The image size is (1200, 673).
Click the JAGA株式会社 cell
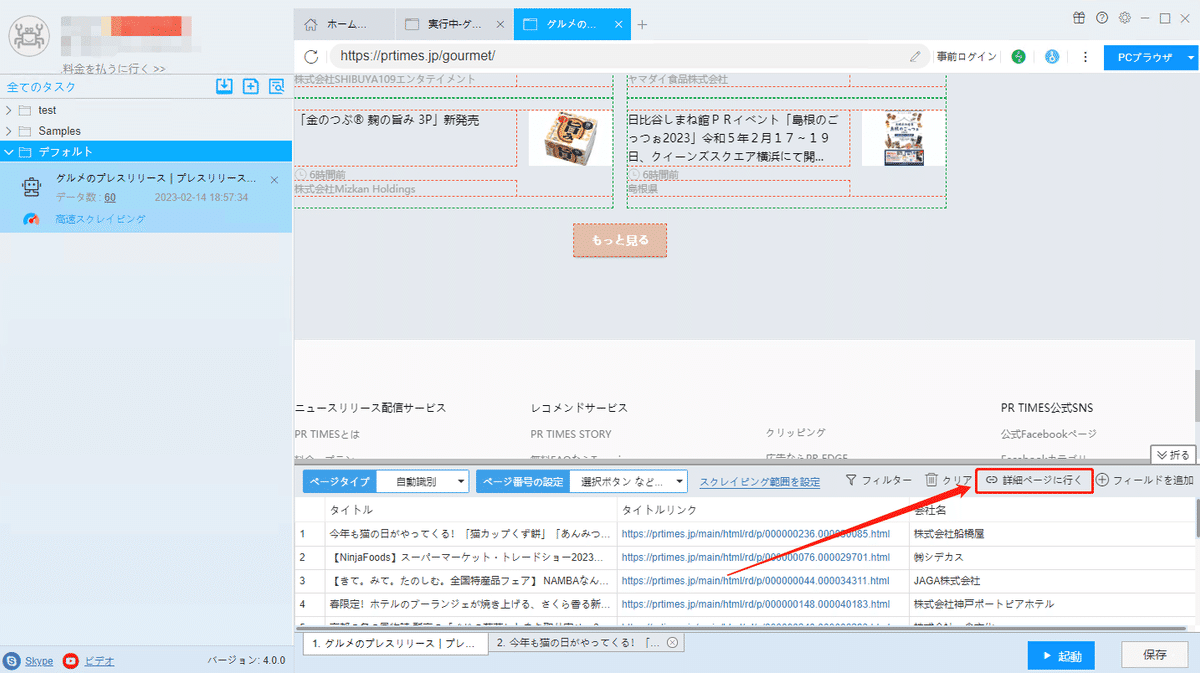946,581
